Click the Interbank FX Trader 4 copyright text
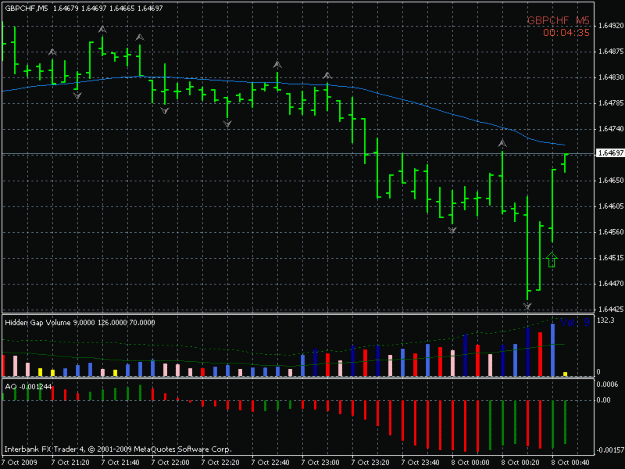The height and width of the screenshot is (469, 625). point(118,449)
